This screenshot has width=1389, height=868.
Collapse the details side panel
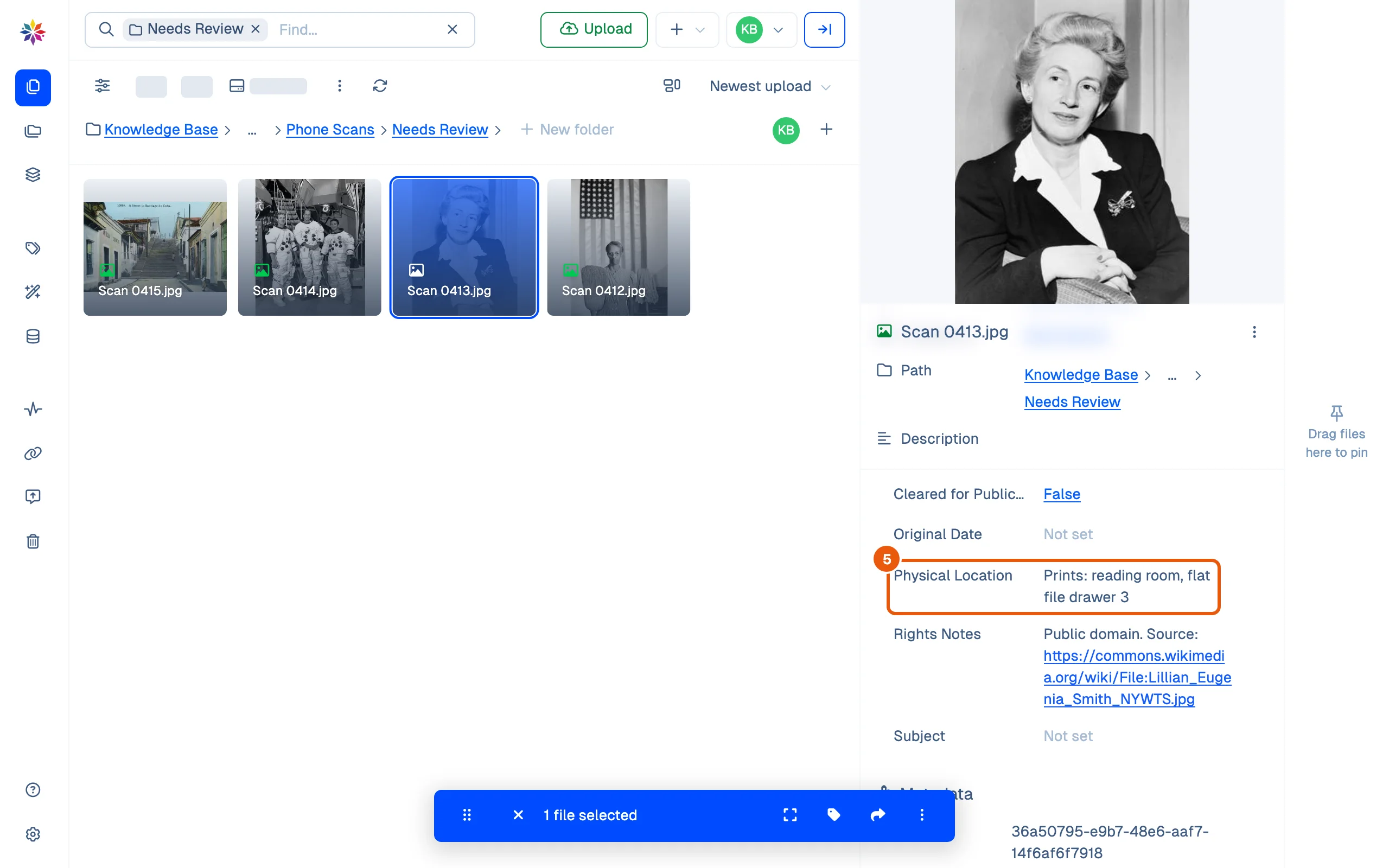(x=824, y=29)
